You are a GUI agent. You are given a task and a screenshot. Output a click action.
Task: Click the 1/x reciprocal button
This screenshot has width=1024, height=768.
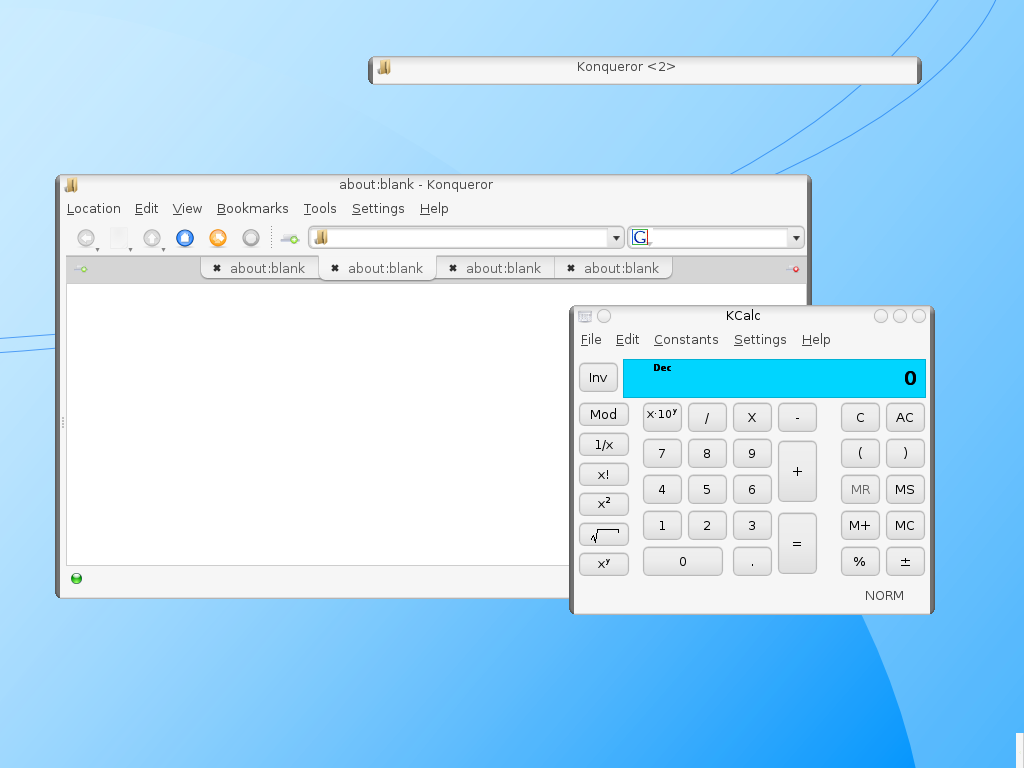click(x=603, y=445)
